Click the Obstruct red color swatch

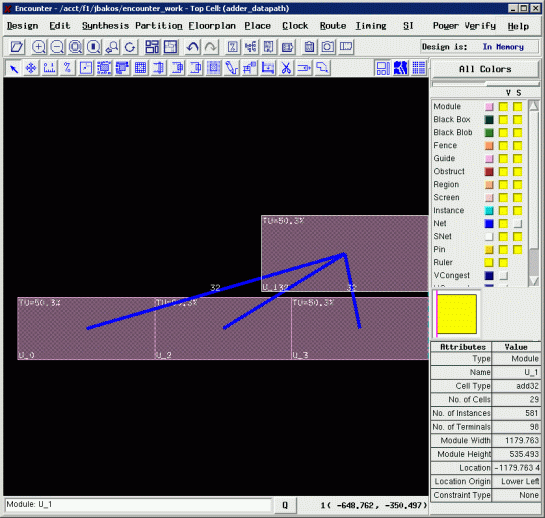489,172
